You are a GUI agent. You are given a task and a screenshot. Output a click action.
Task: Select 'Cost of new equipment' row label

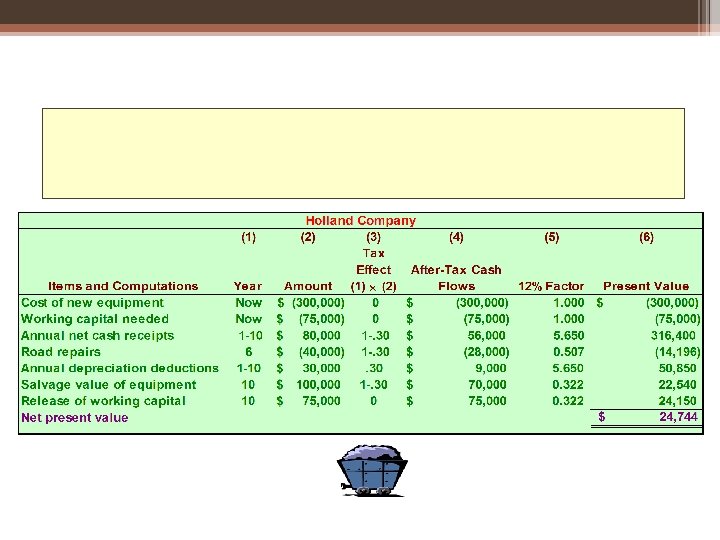pos(92,303)
